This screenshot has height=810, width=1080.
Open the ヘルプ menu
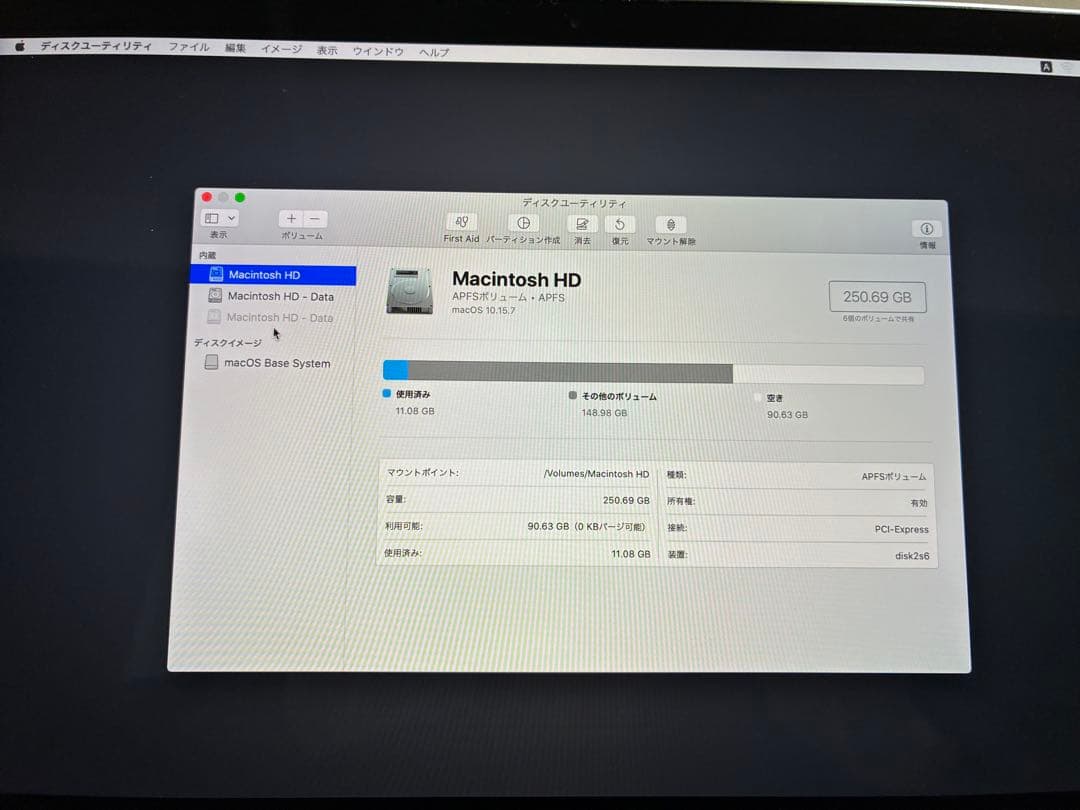point(432,48)
